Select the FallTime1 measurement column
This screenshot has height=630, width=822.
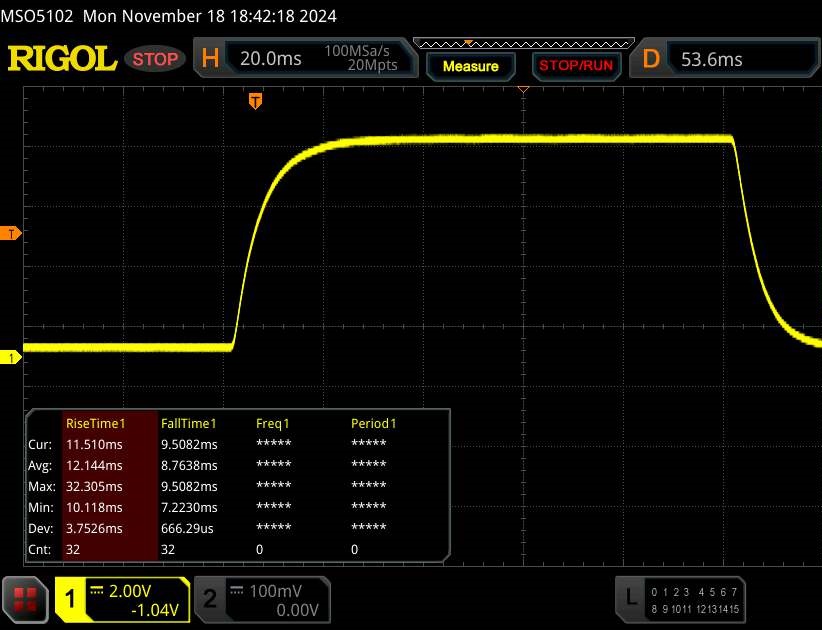click(x=189, y=423)
